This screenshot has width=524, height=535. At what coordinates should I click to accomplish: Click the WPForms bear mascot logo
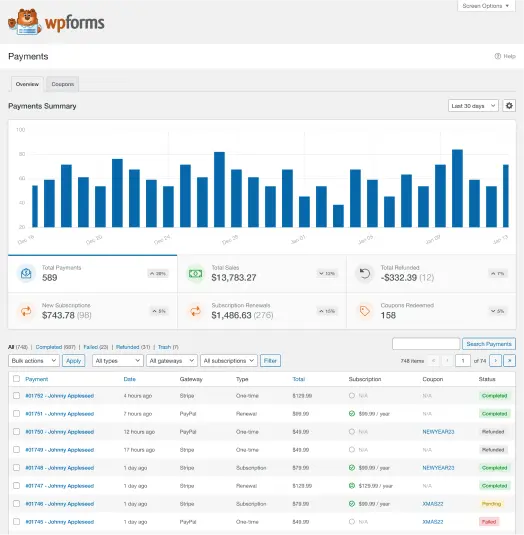tap(25, 22)
